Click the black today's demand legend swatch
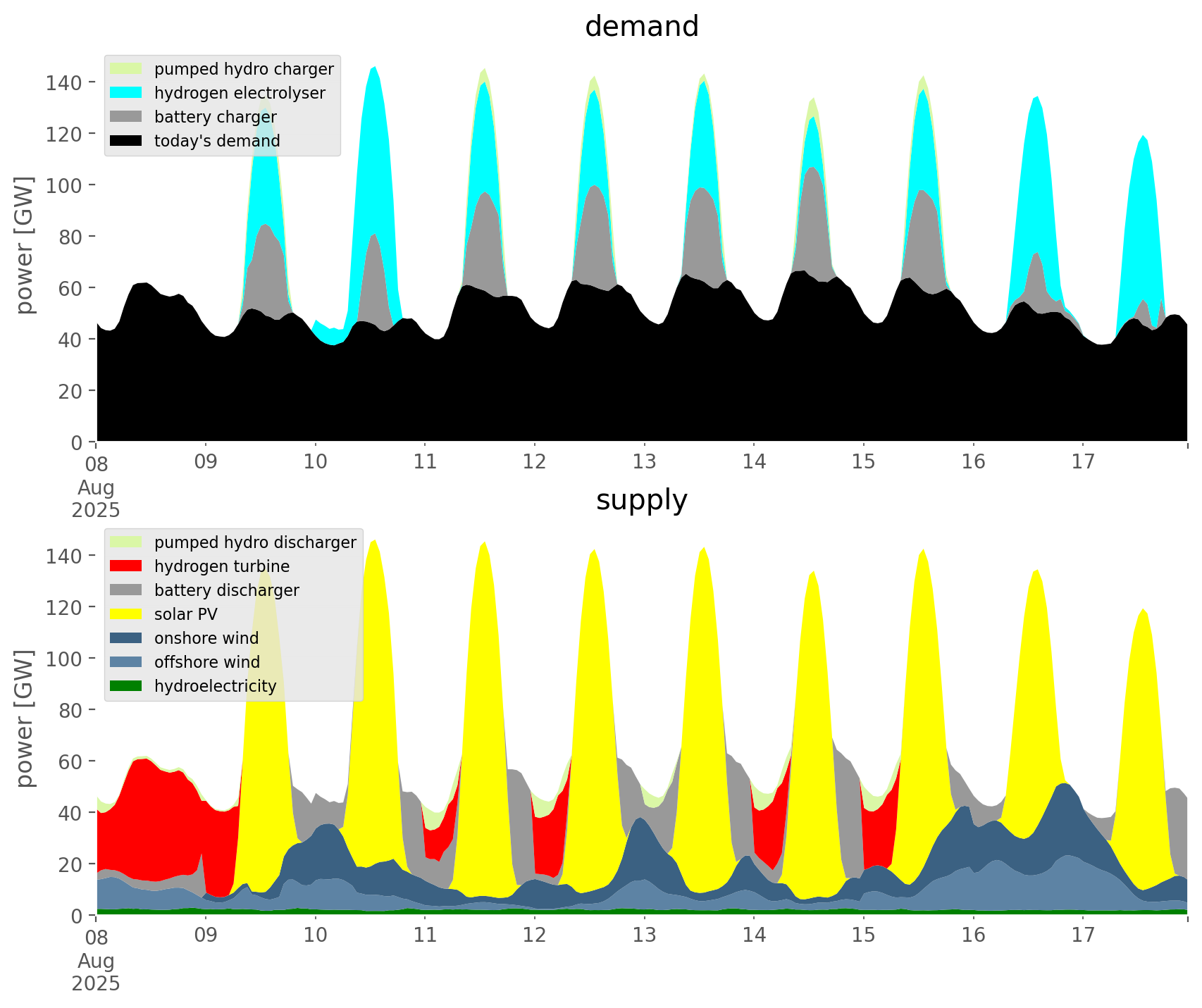Image resolution: width=1202 pixels, height=1008 pixels. pyautogui.click(x=126, y=141)
